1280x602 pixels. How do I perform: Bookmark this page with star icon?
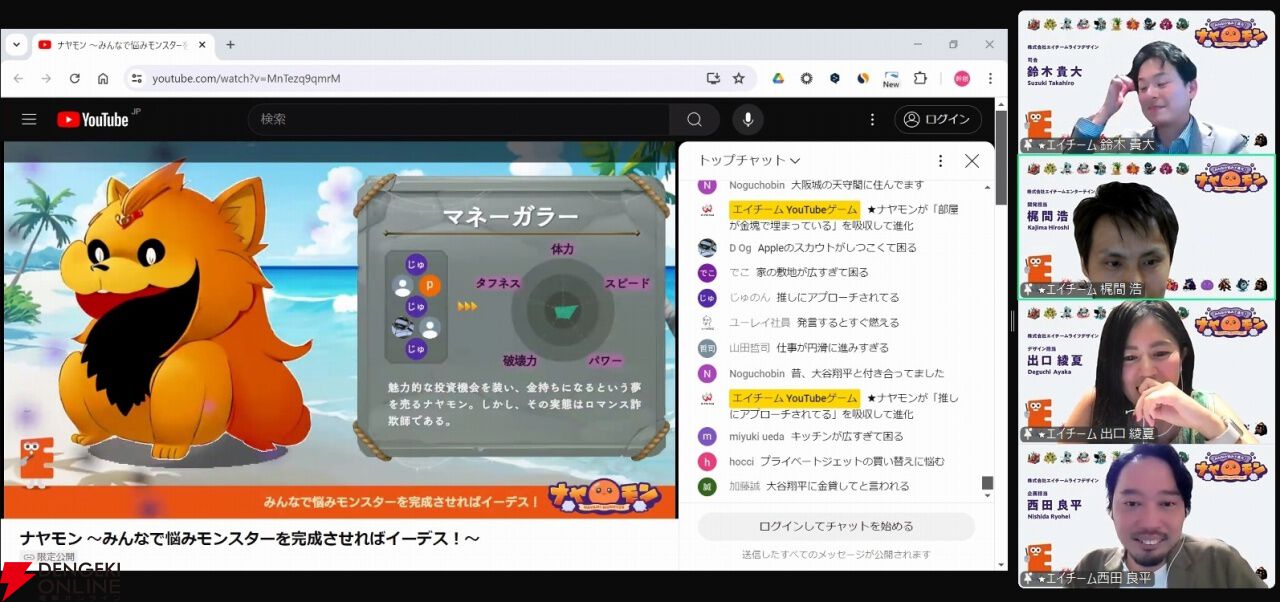[x=739, y=78]
